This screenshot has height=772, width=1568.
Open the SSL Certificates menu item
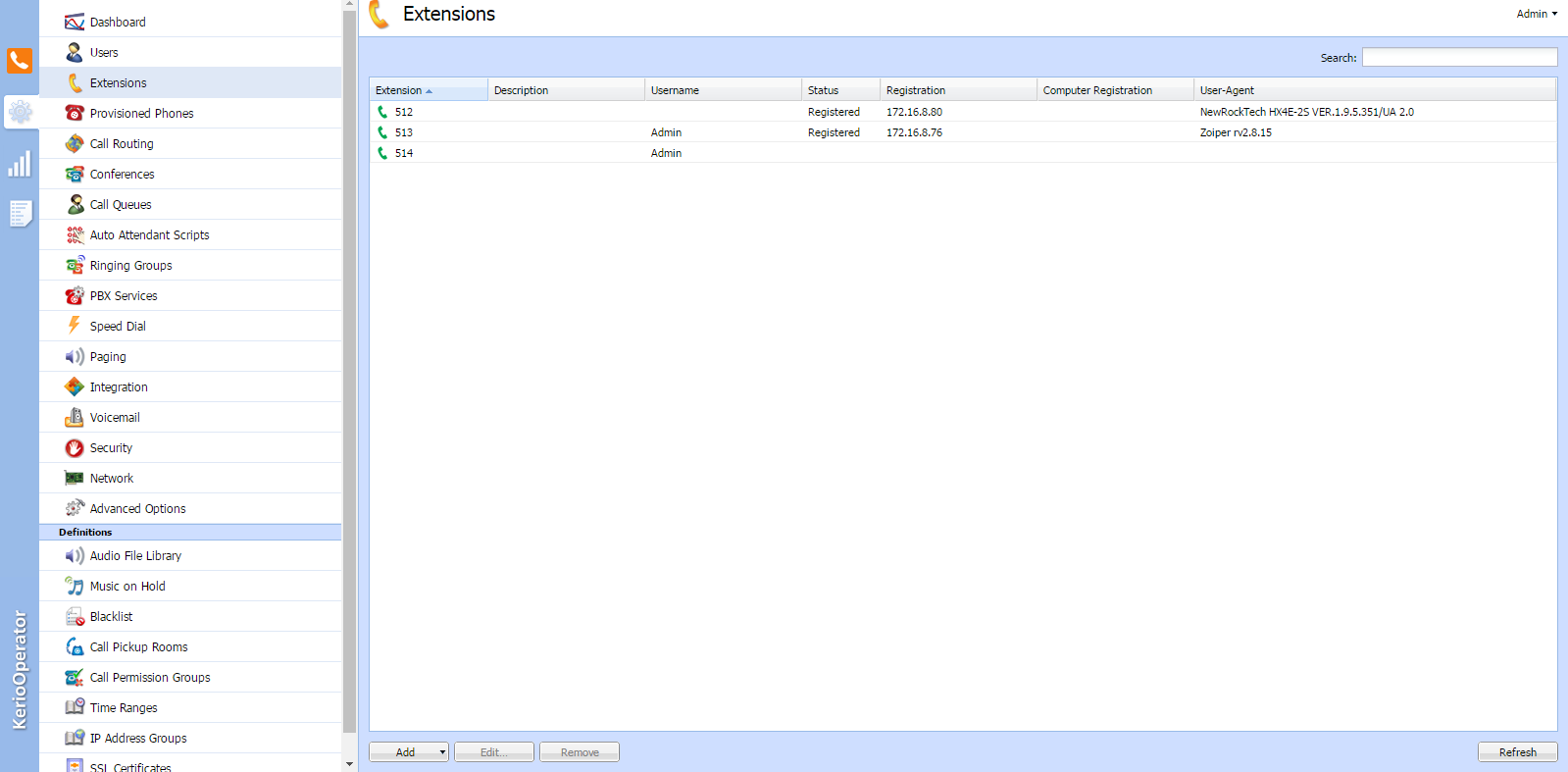pyautogui.click(x=190, y=764)
